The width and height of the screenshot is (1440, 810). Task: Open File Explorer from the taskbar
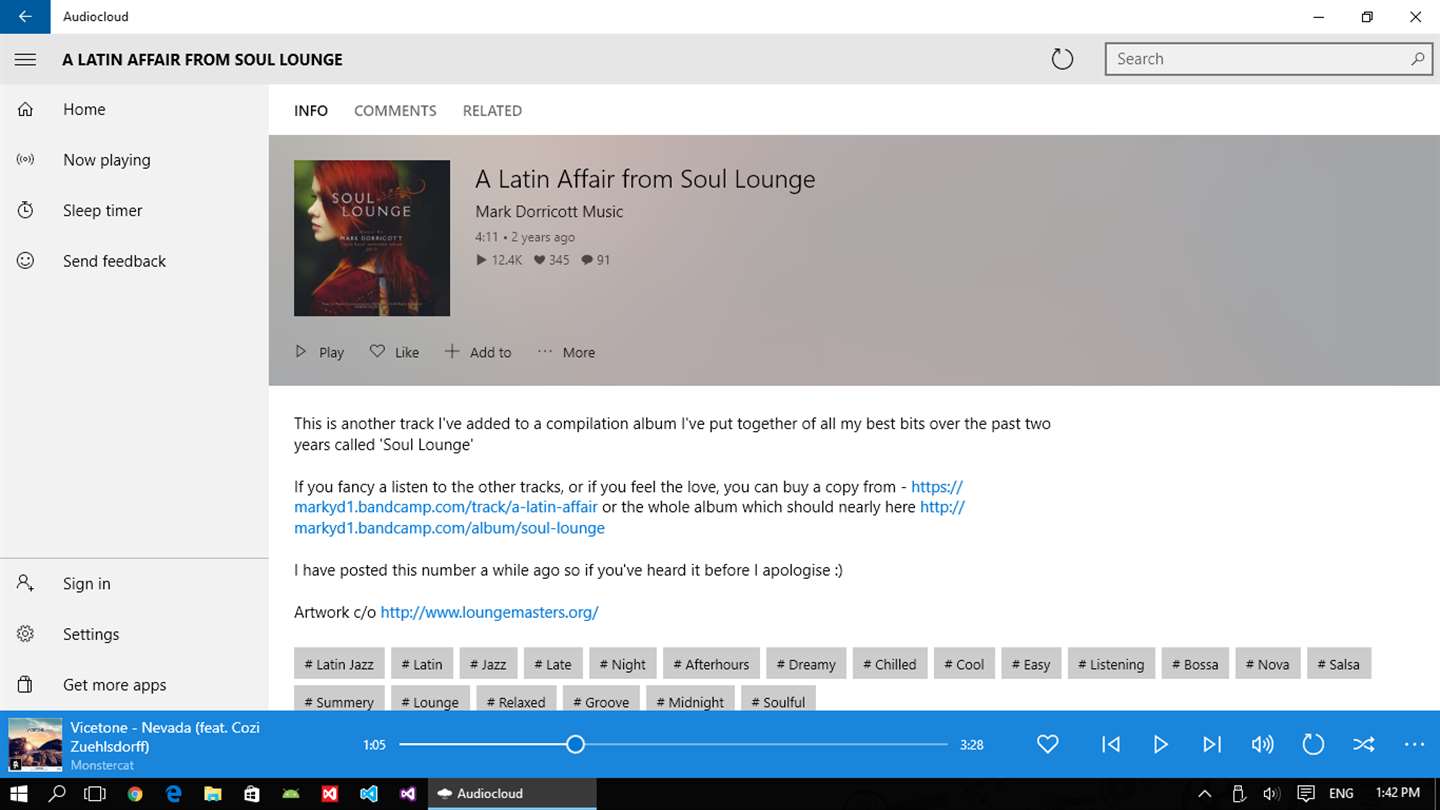click(213, 794)
